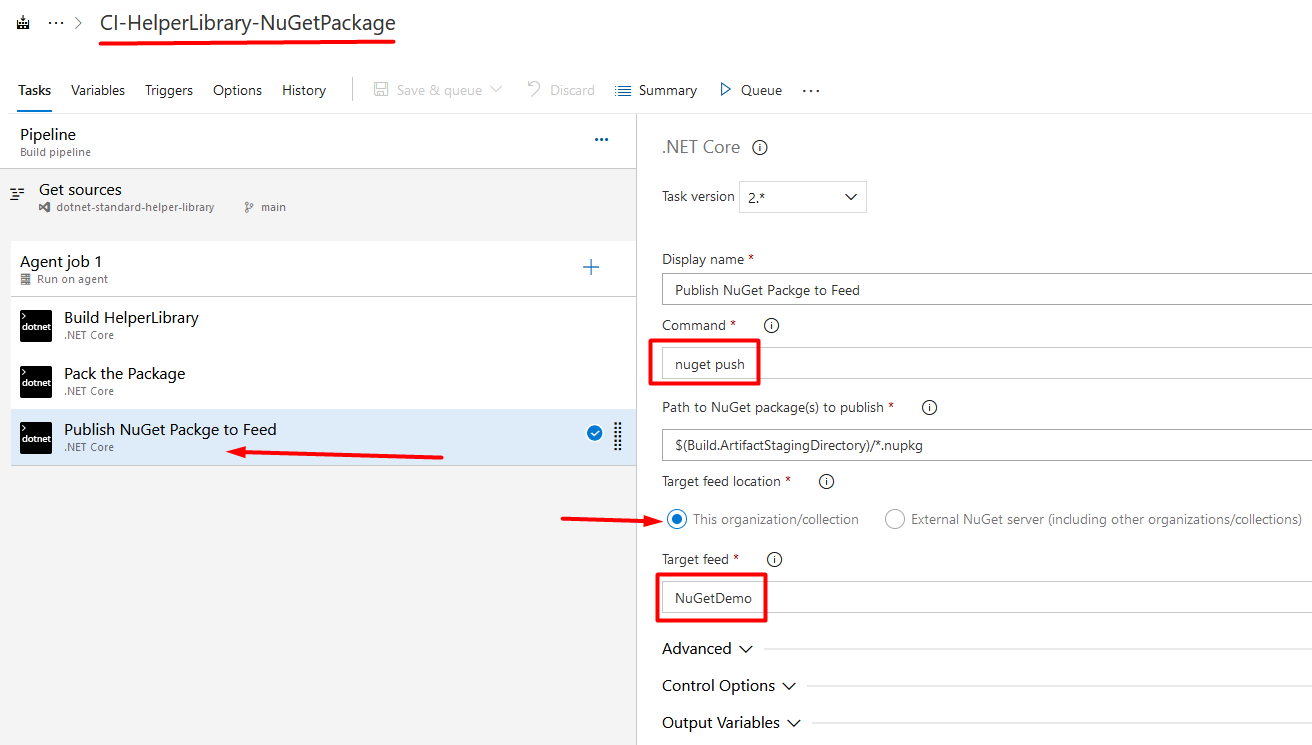
Task: Select Agent job 1
Action: point(323,269)
